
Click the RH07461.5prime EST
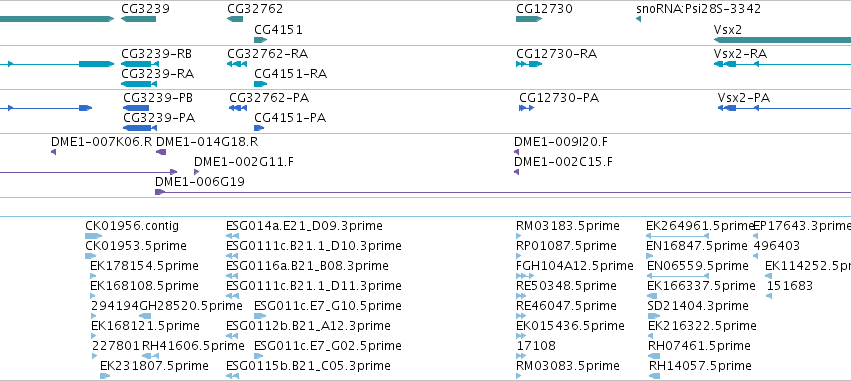coord(700,346)
